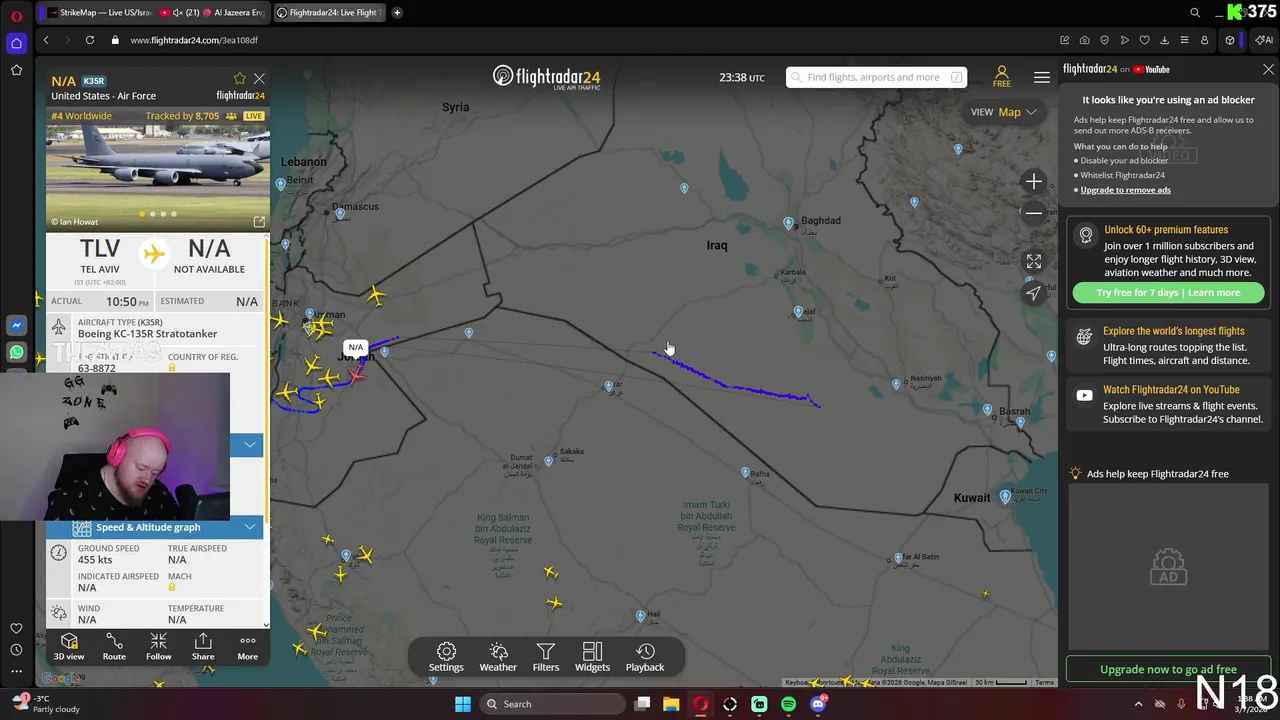Click the selected red aircraft labeled N/A
Image resolution: width=1280 pixels, height=720 pixels.
(356, 374)
